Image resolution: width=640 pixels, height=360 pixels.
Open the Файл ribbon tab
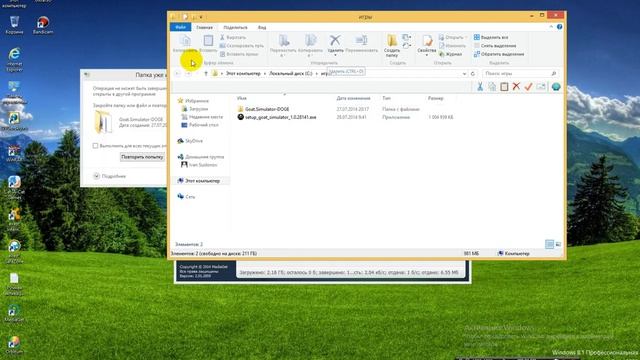tap(180, 27)
